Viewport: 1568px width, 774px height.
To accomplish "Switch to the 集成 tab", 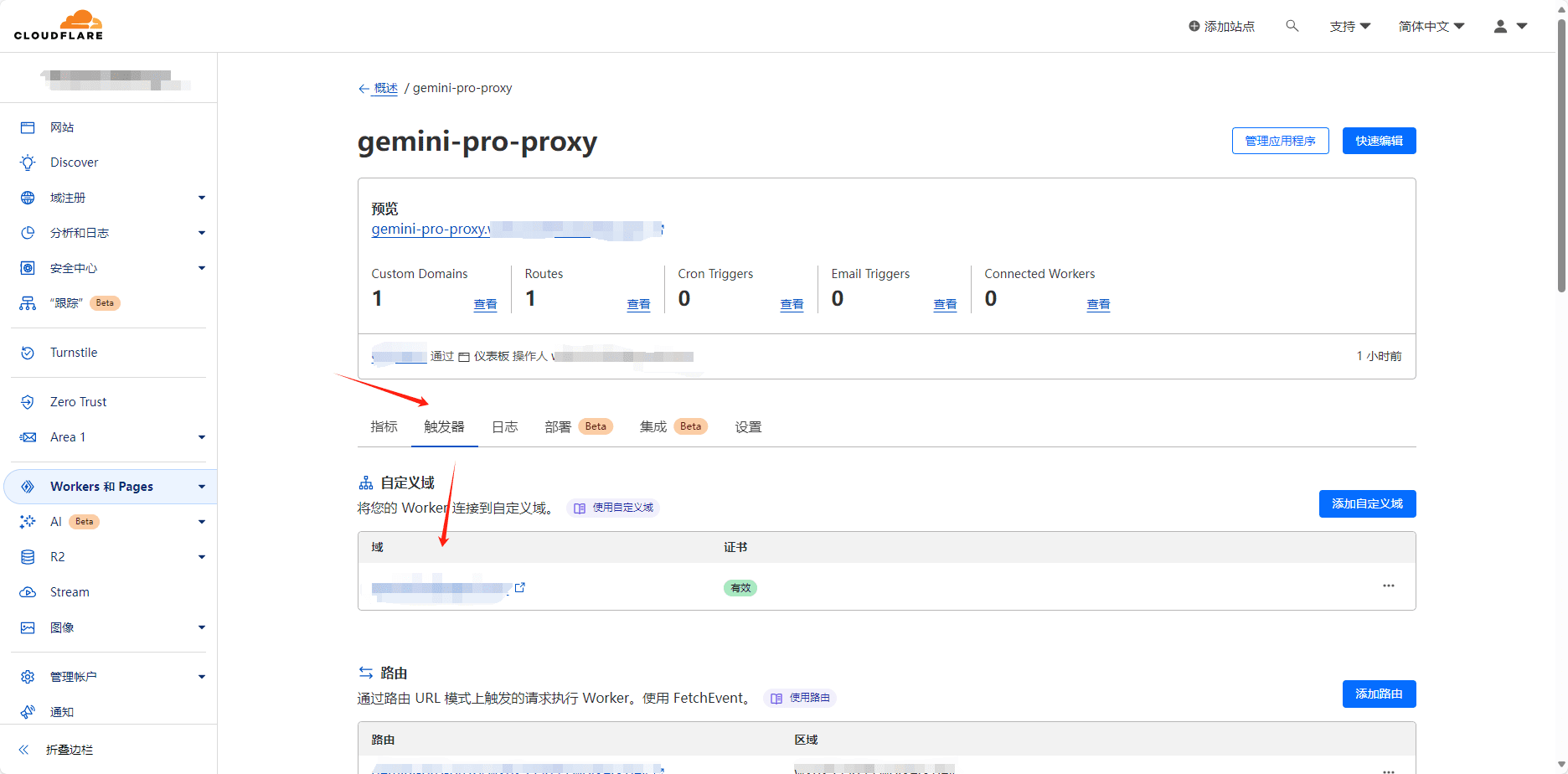I will (x=674, y=427).
